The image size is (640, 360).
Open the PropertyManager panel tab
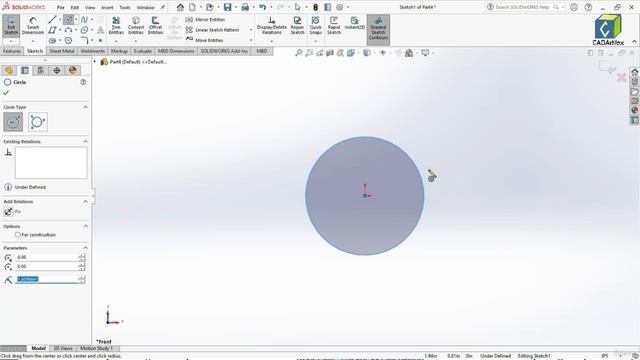[25, 70]
